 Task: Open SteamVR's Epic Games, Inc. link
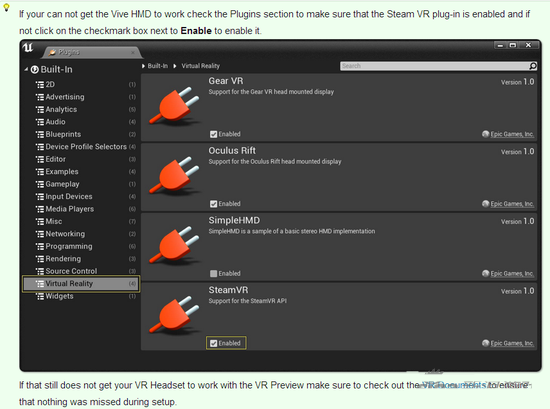[512, 343]
